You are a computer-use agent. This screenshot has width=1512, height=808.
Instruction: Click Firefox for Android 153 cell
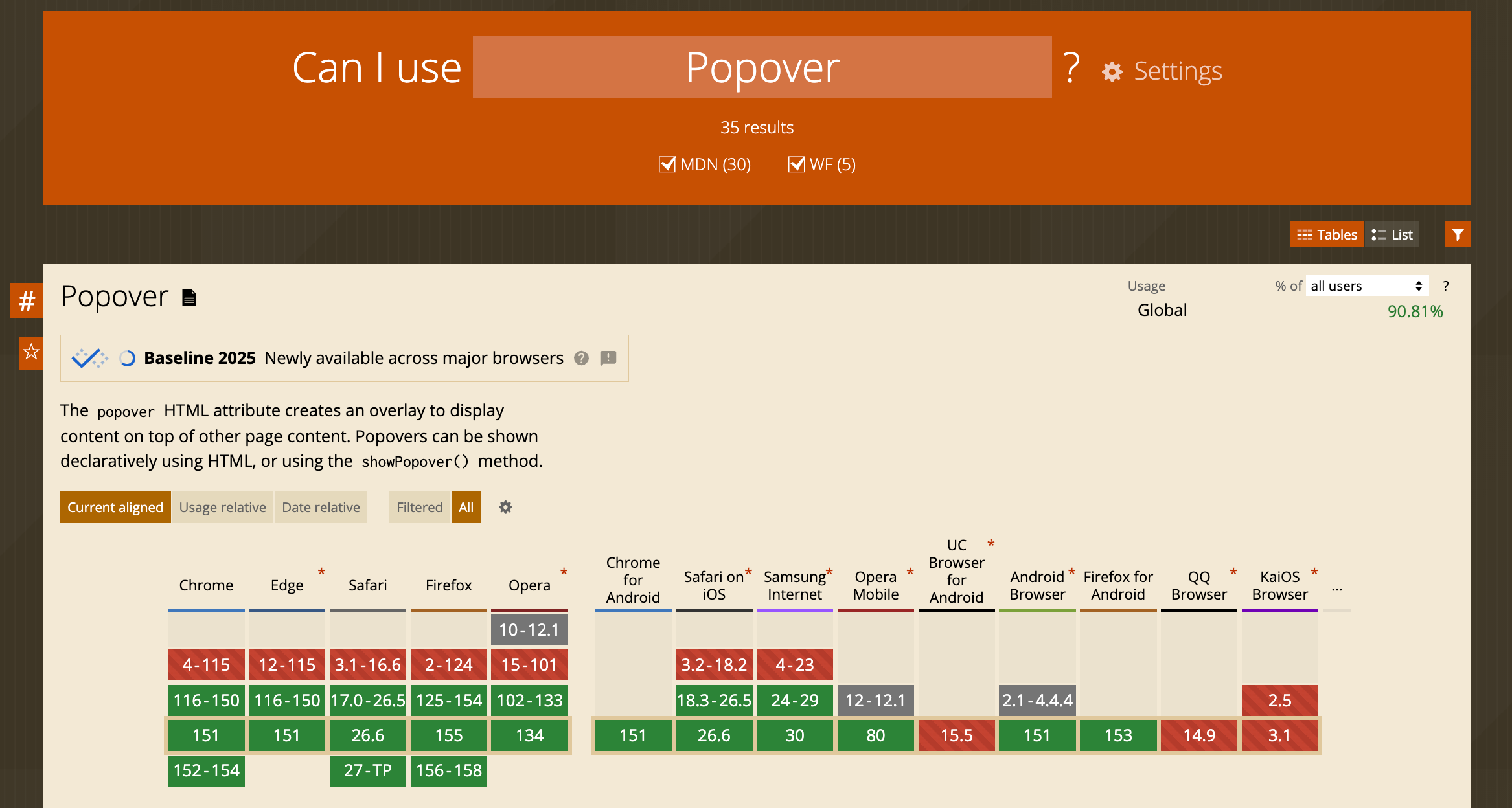(1118, 735)
